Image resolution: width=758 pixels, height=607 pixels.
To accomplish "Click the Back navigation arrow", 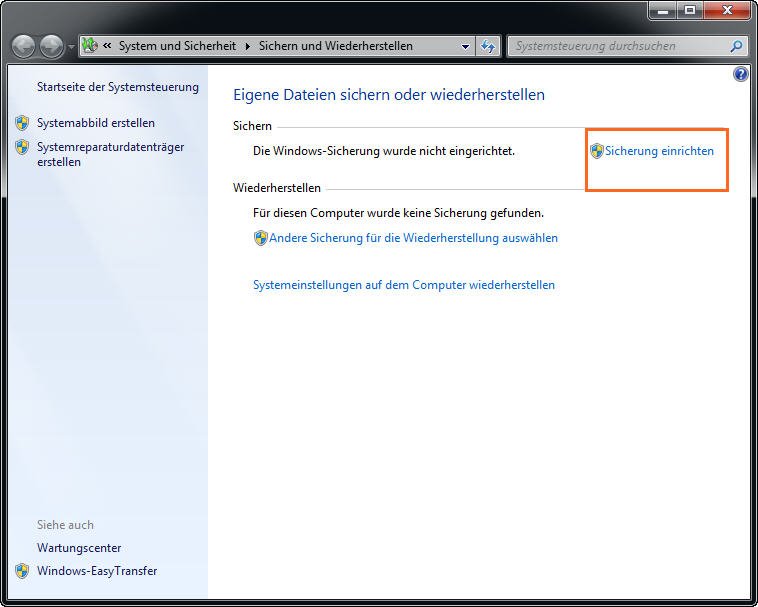I will (23, 46).
